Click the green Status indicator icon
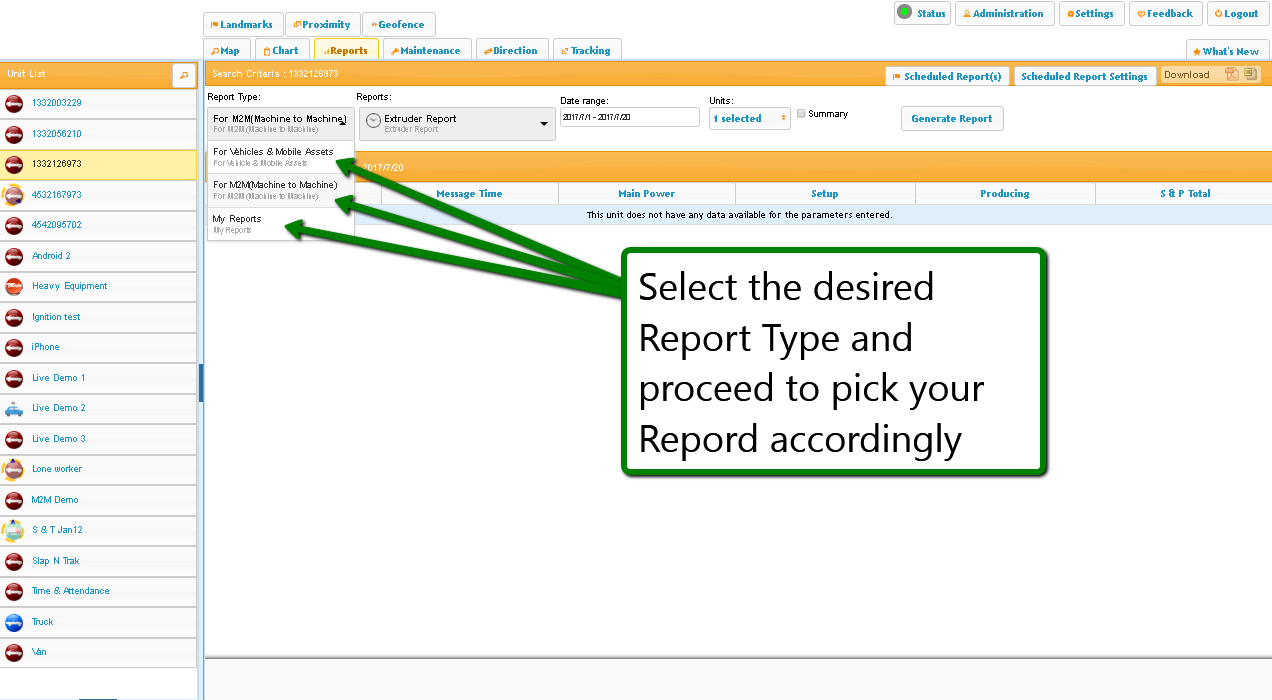 pos(904,12)
